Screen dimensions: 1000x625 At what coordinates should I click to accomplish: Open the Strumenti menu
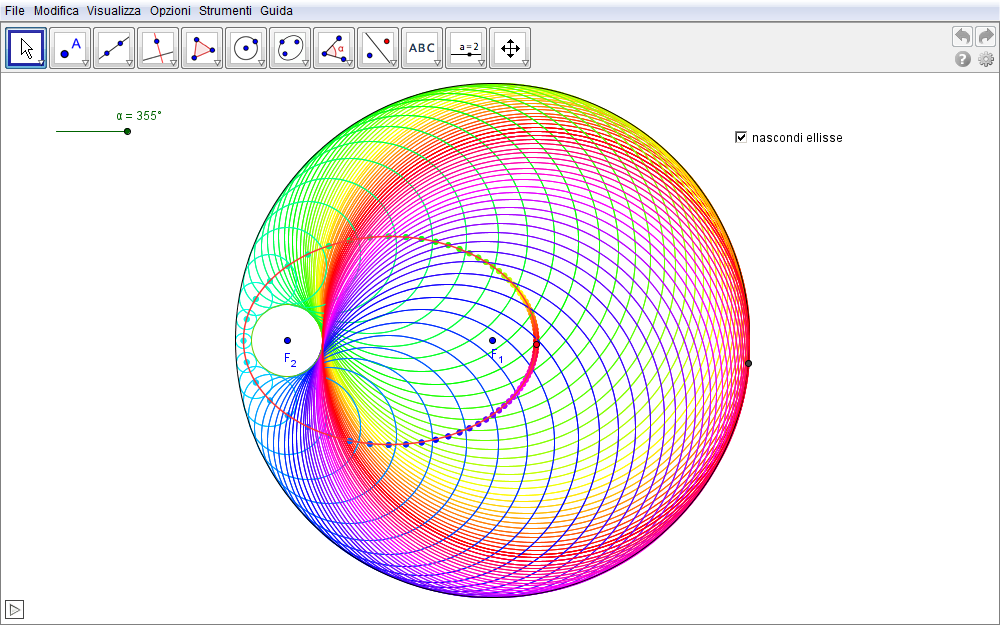(x=225, y=10)
